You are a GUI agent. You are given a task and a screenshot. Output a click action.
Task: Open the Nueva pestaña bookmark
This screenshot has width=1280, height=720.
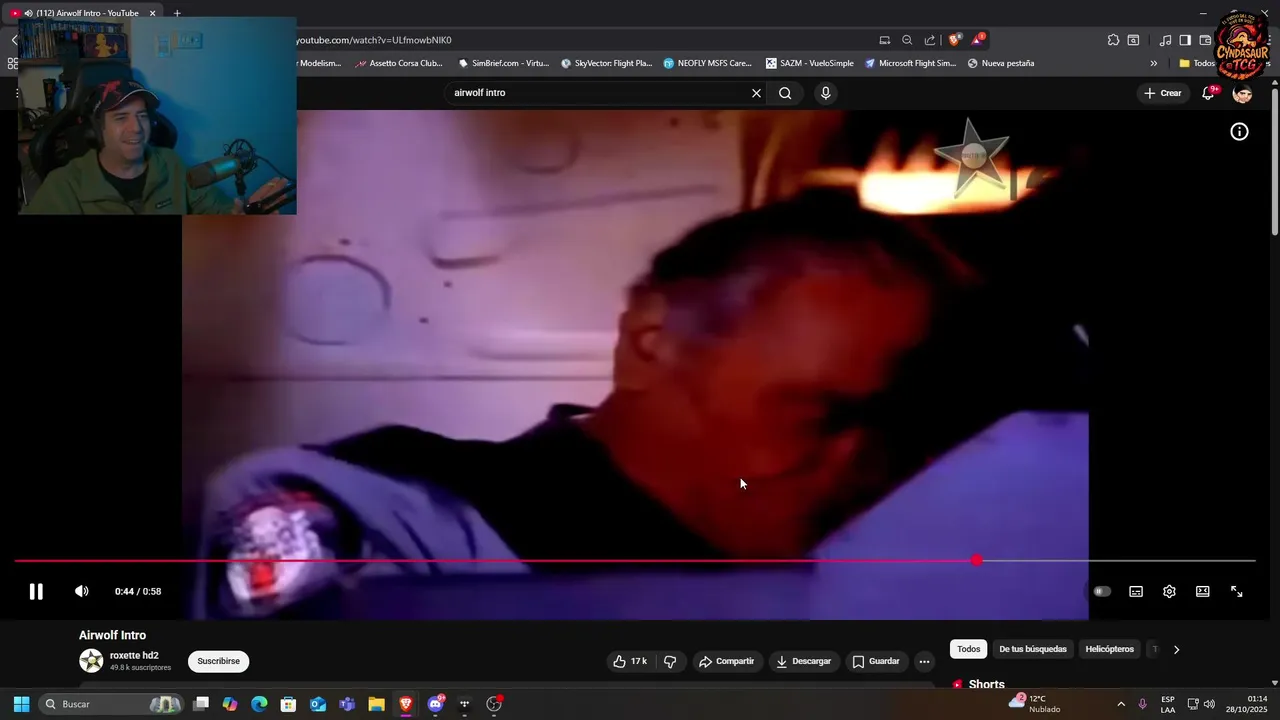(1000, 63)
